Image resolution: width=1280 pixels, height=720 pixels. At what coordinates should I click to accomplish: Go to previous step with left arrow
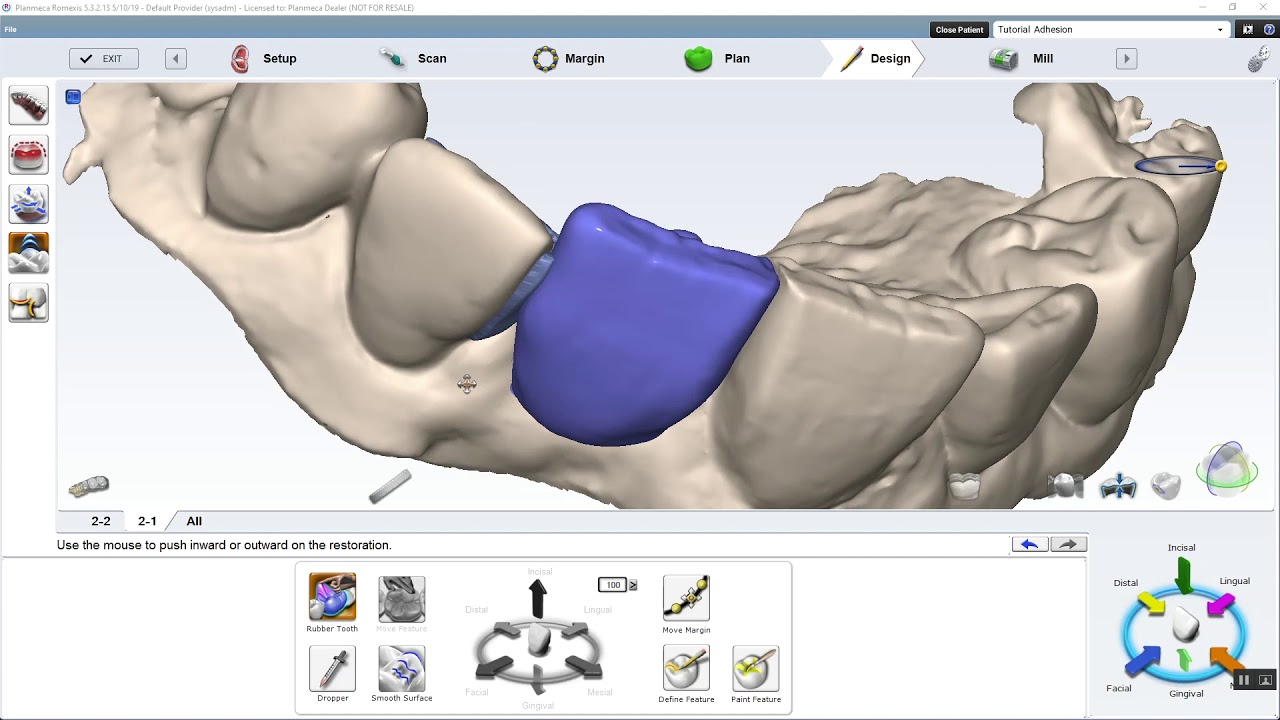pos(176,59)
